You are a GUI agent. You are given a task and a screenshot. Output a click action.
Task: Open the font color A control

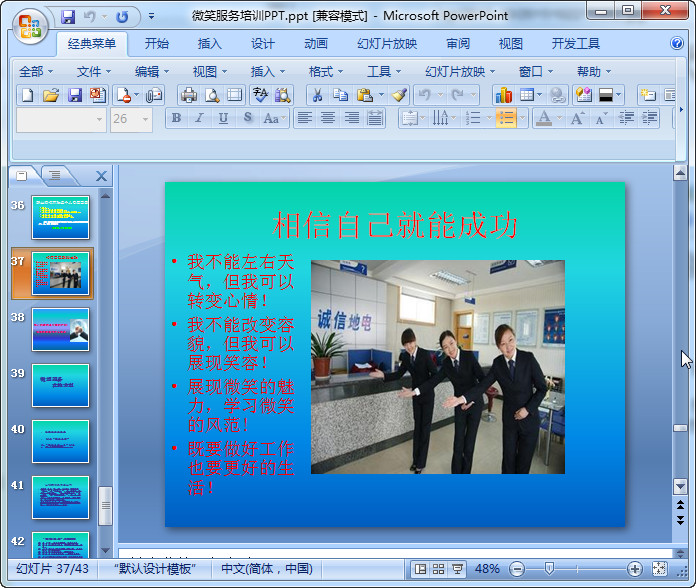tap(544, 118)
